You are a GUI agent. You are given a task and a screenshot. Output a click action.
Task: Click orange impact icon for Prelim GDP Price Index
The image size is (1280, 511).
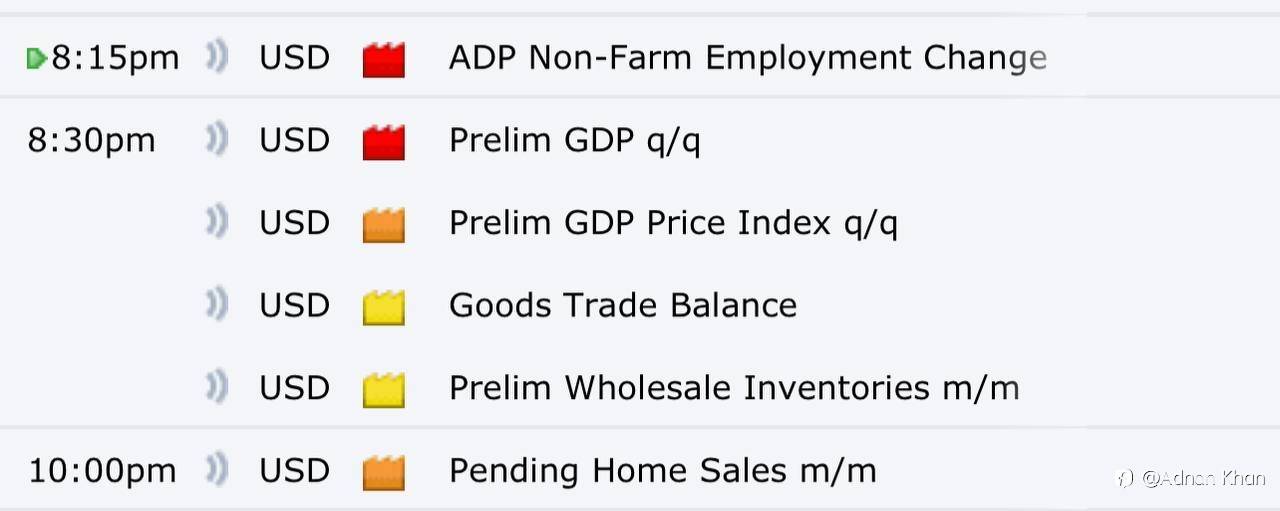(x=384, y=224)
